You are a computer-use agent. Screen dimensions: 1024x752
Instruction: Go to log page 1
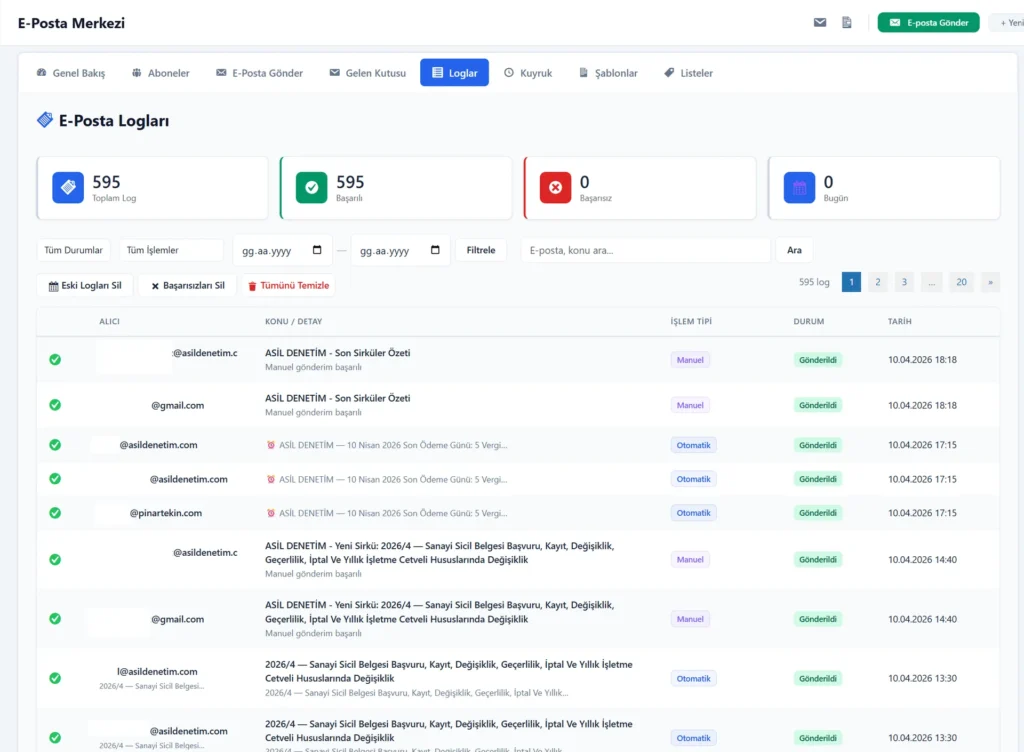(851, 282)
